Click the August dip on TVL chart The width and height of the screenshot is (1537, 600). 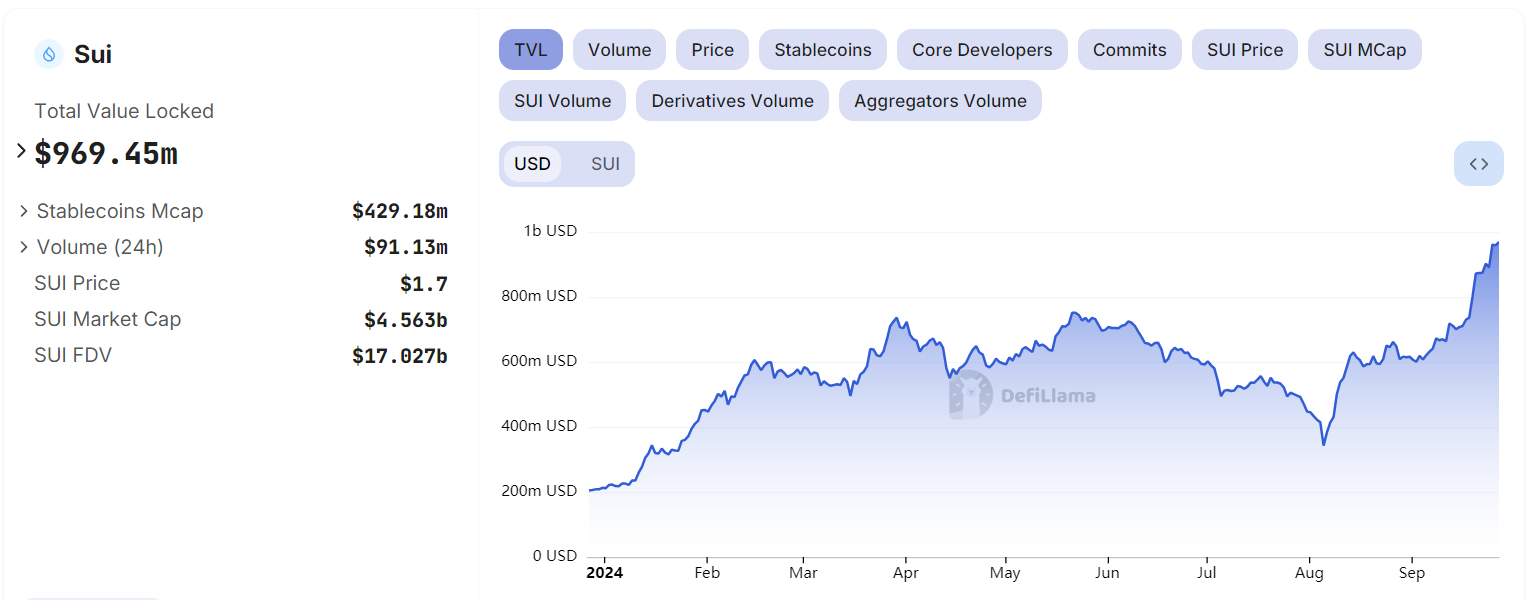click(1324, 443)
